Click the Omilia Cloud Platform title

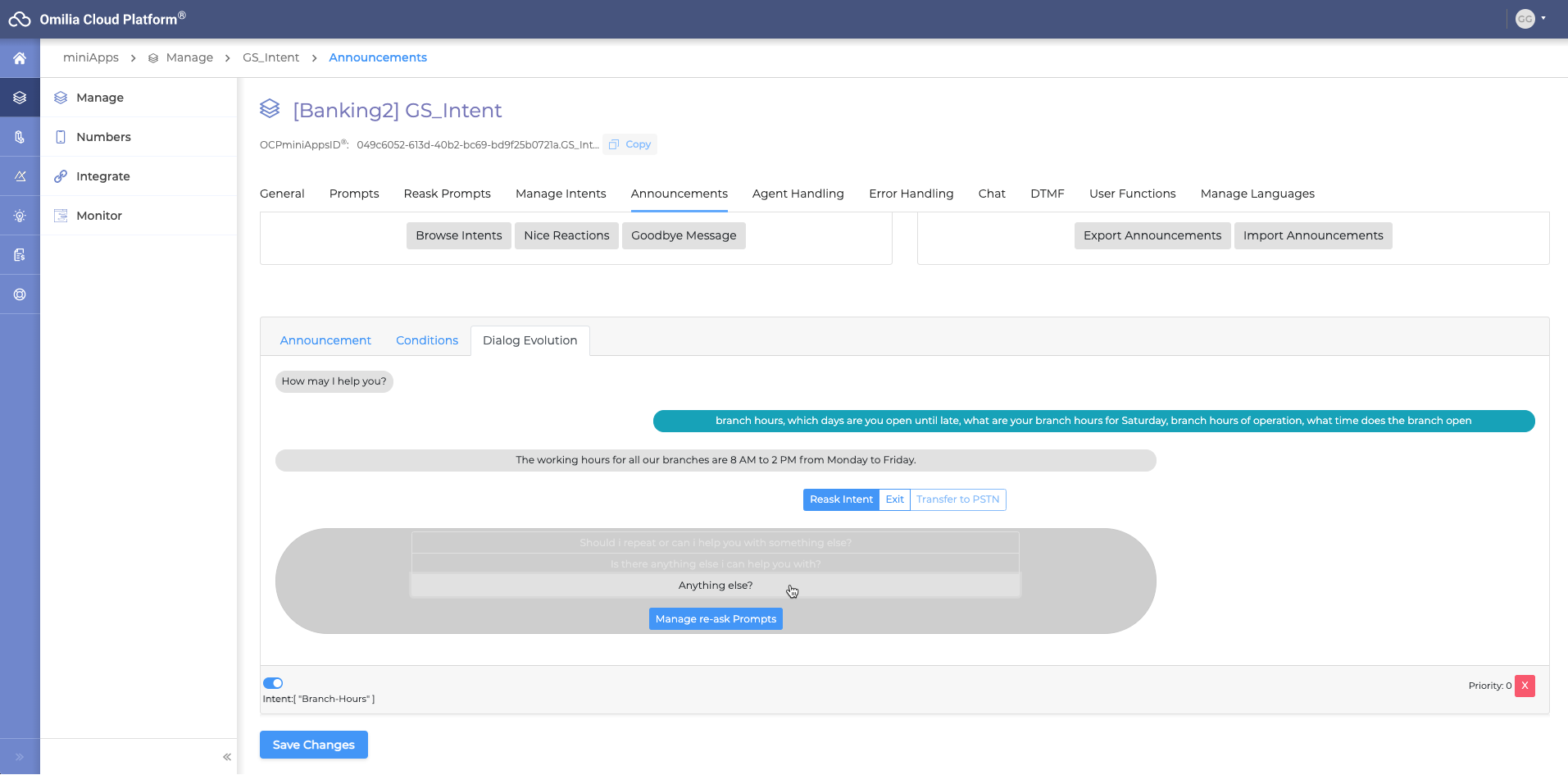[112, 18]
